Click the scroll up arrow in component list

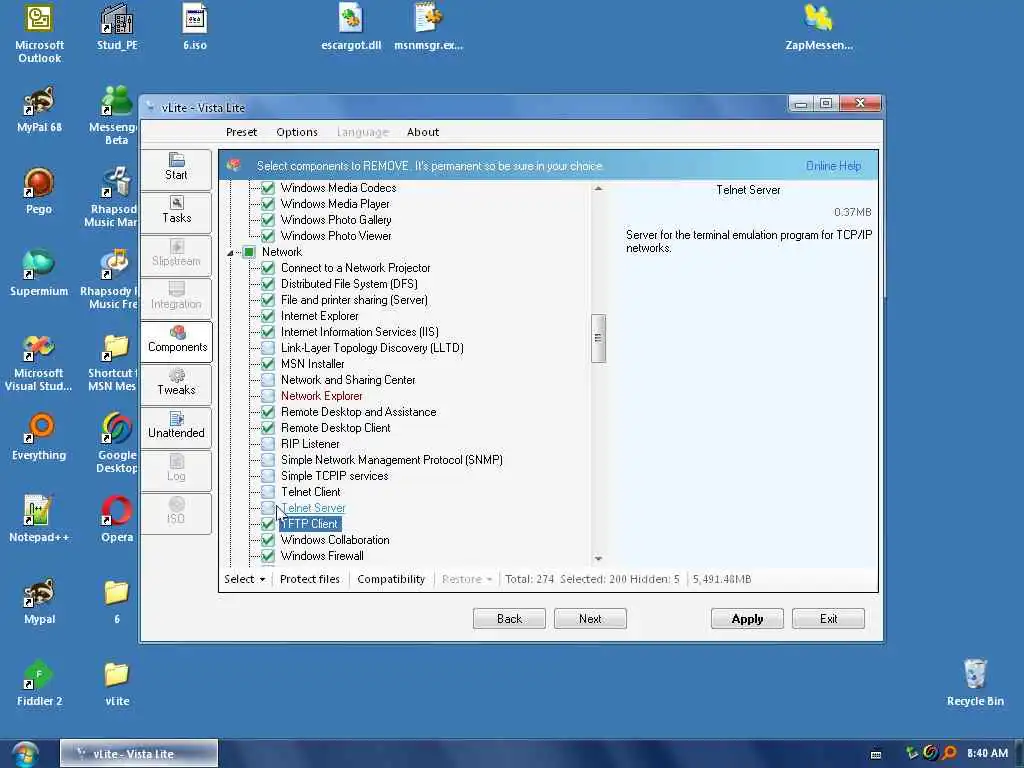click(598, 189)
